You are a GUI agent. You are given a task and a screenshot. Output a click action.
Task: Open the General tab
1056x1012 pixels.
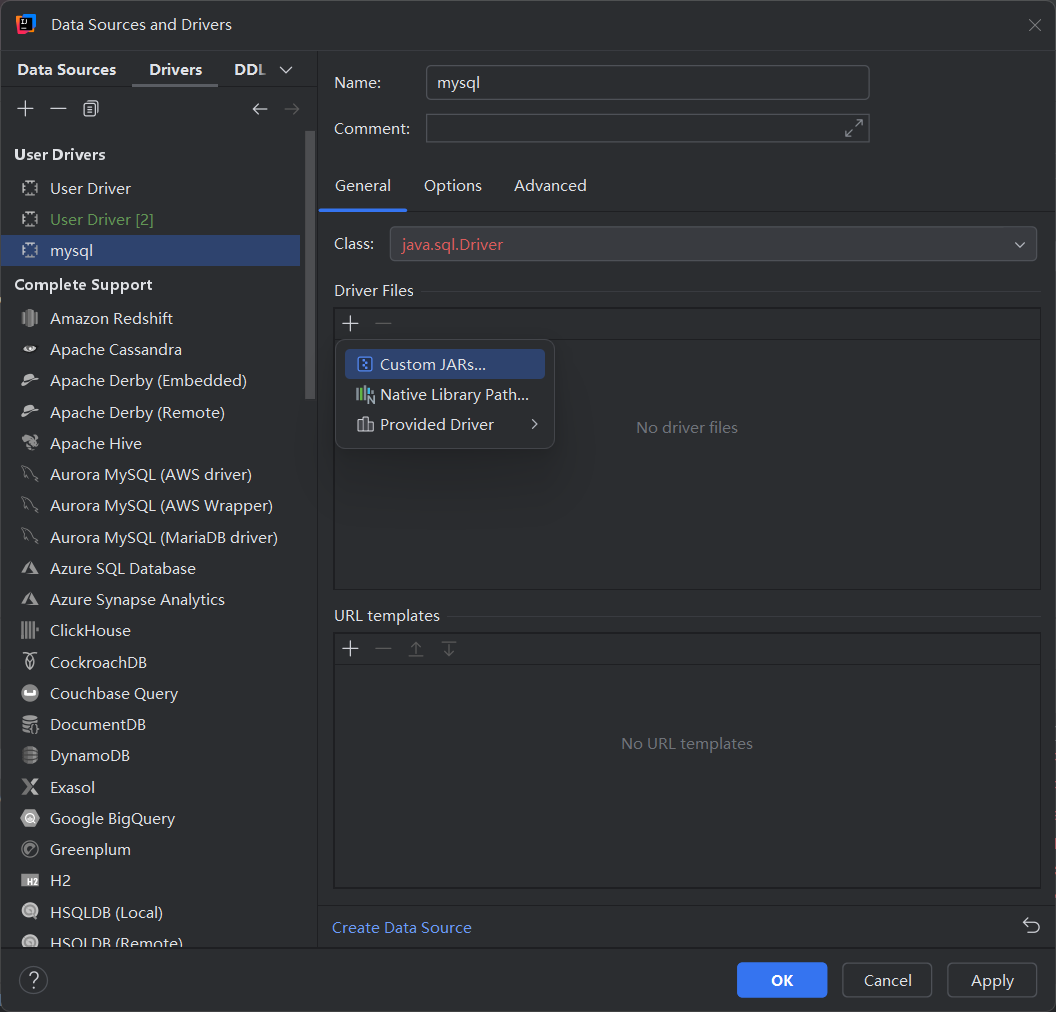[362, 186]
